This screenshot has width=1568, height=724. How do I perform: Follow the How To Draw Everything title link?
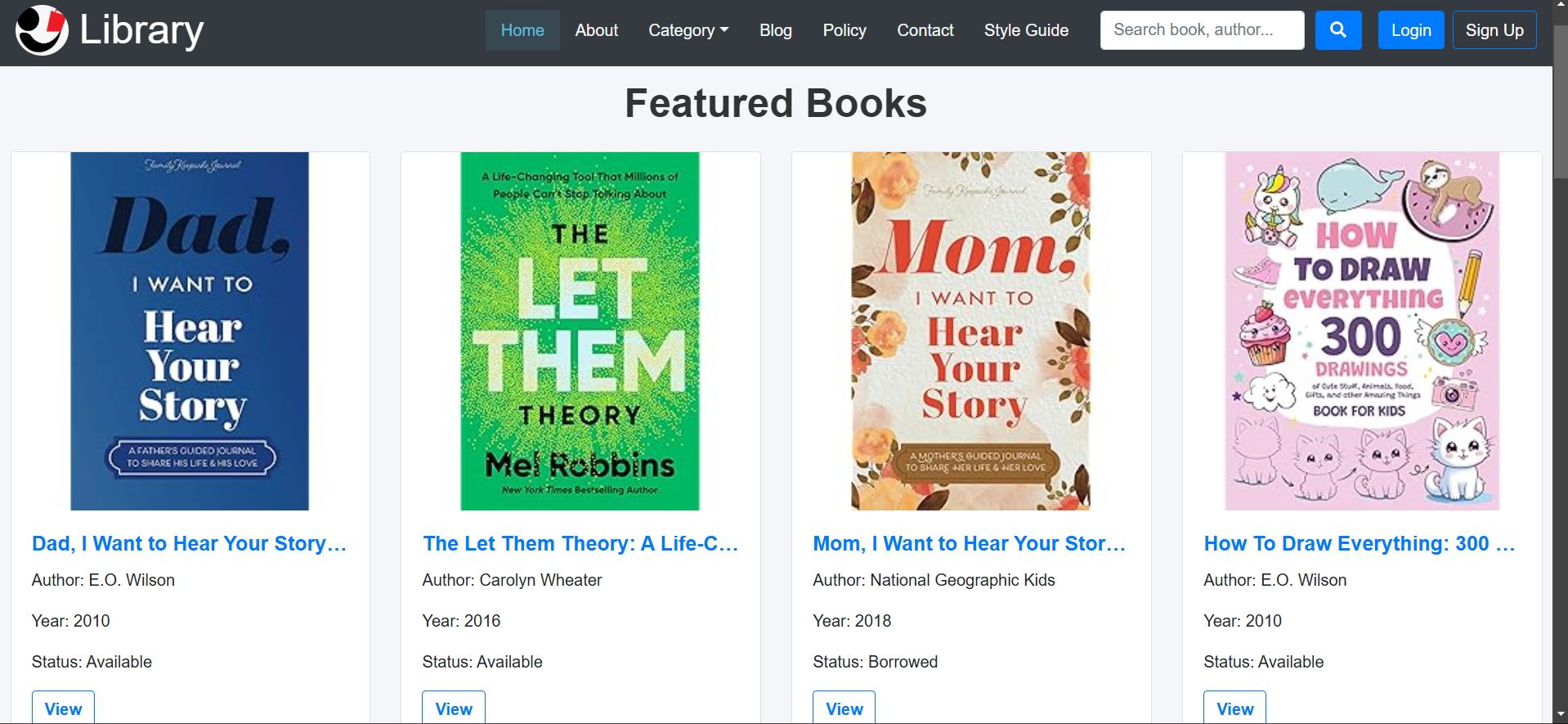[1359, 544]
